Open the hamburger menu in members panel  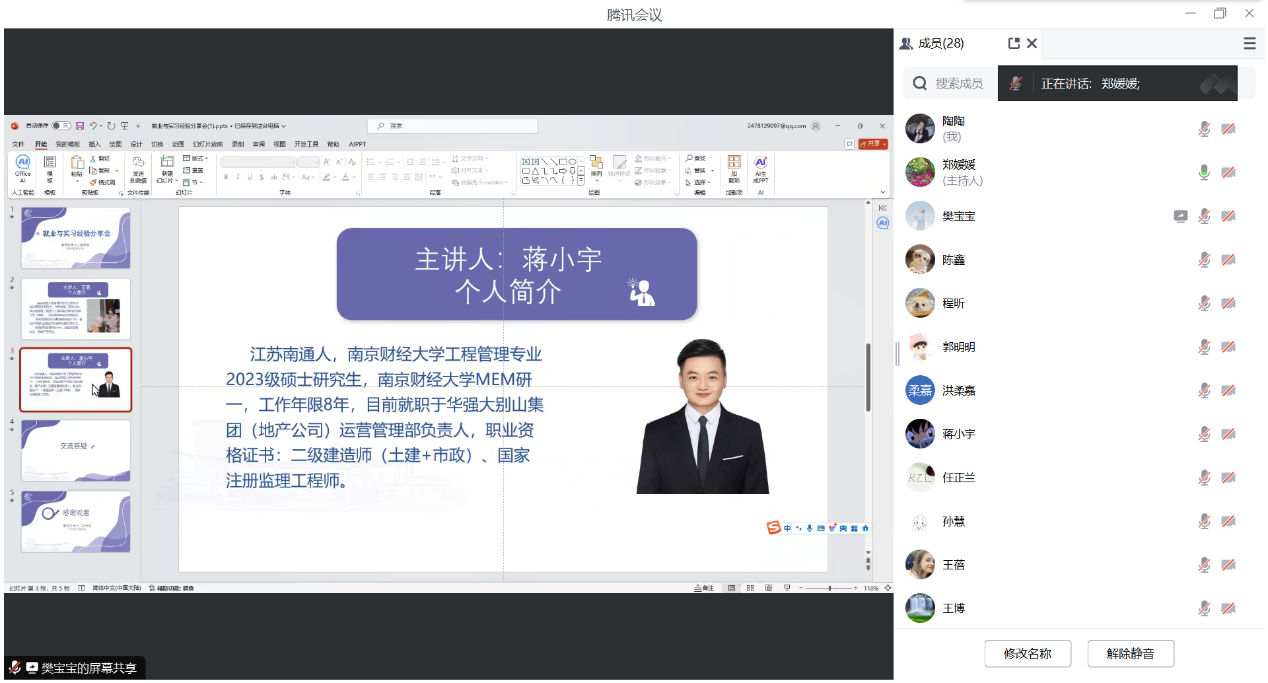point(1249,43)
